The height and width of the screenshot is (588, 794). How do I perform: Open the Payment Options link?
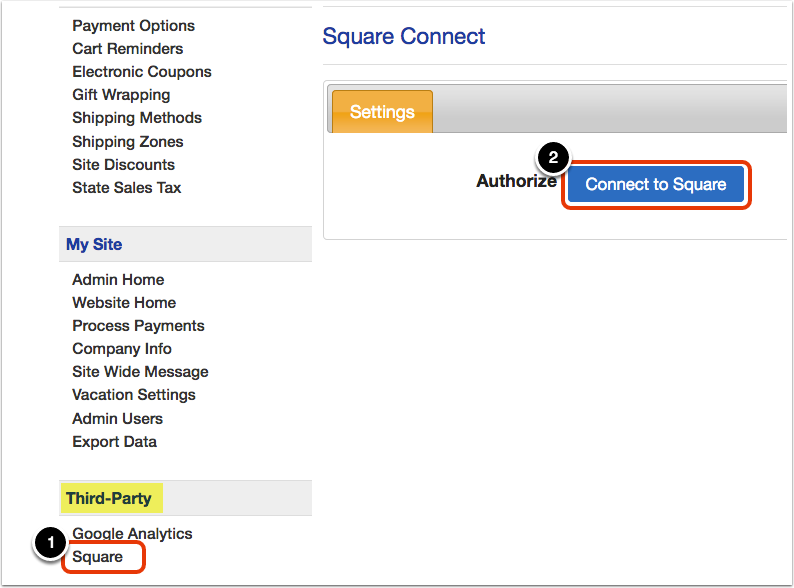point(133,25)
